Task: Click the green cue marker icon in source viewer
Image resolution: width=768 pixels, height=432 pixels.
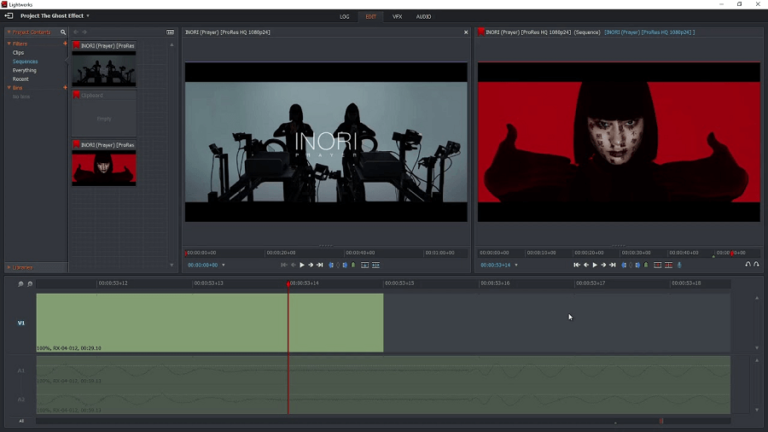Action: (x=353, y=265)
